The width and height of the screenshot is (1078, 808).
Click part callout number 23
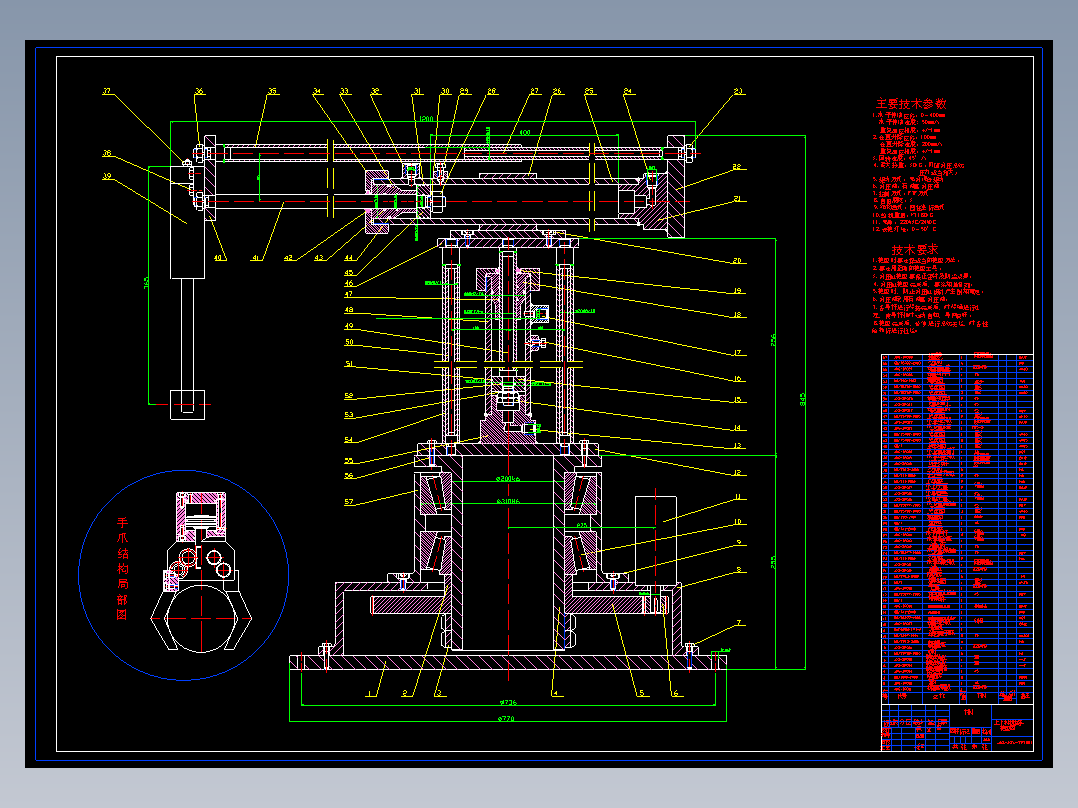click(x=738, y=91)
